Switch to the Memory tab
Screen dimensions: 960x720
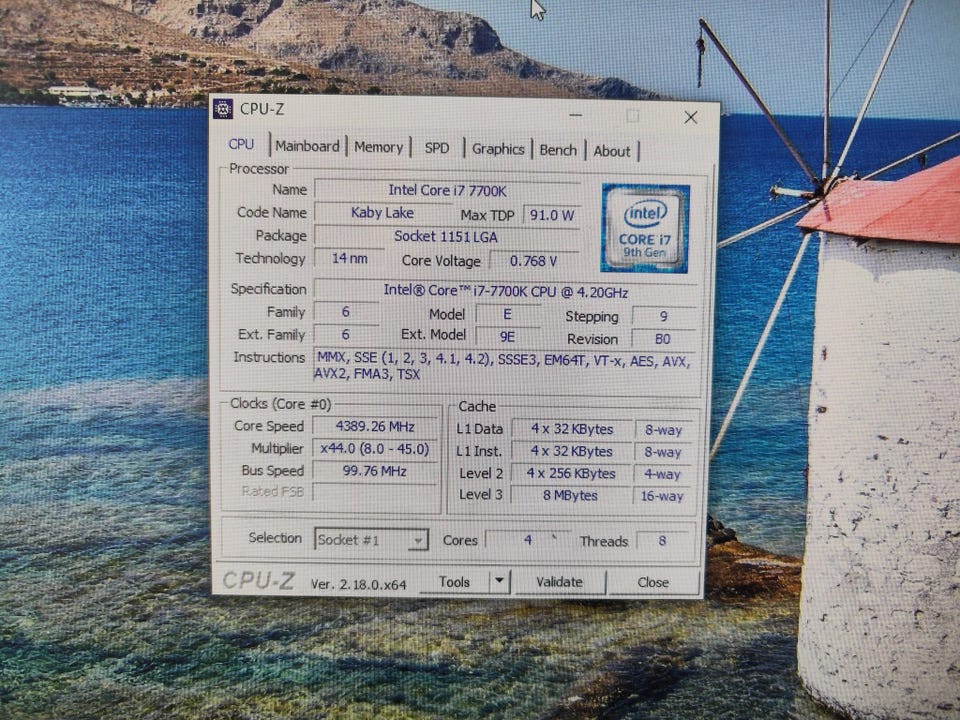click(x=378, y=148)
